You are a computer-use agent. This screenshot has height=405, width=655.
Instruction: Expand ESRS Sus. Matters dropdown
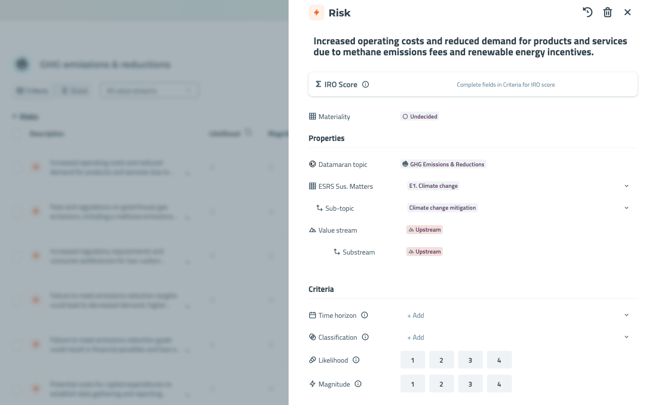(x=627, y=186)
